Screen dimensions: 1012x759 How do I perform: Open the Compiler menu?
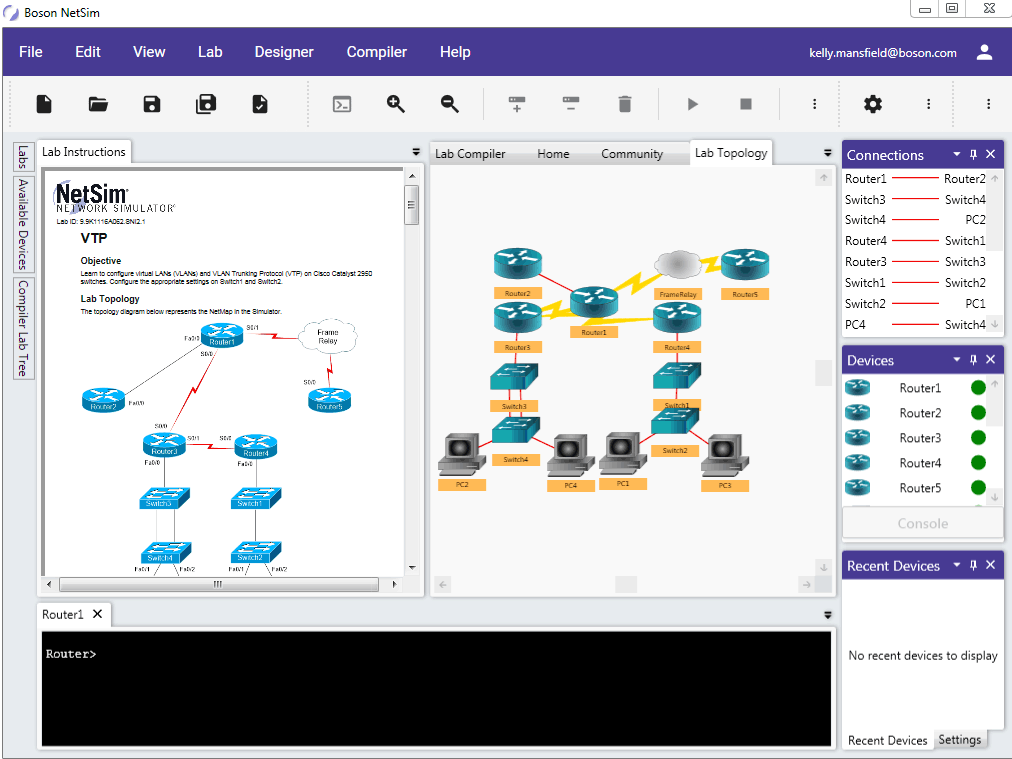click(x=377, y=52)
